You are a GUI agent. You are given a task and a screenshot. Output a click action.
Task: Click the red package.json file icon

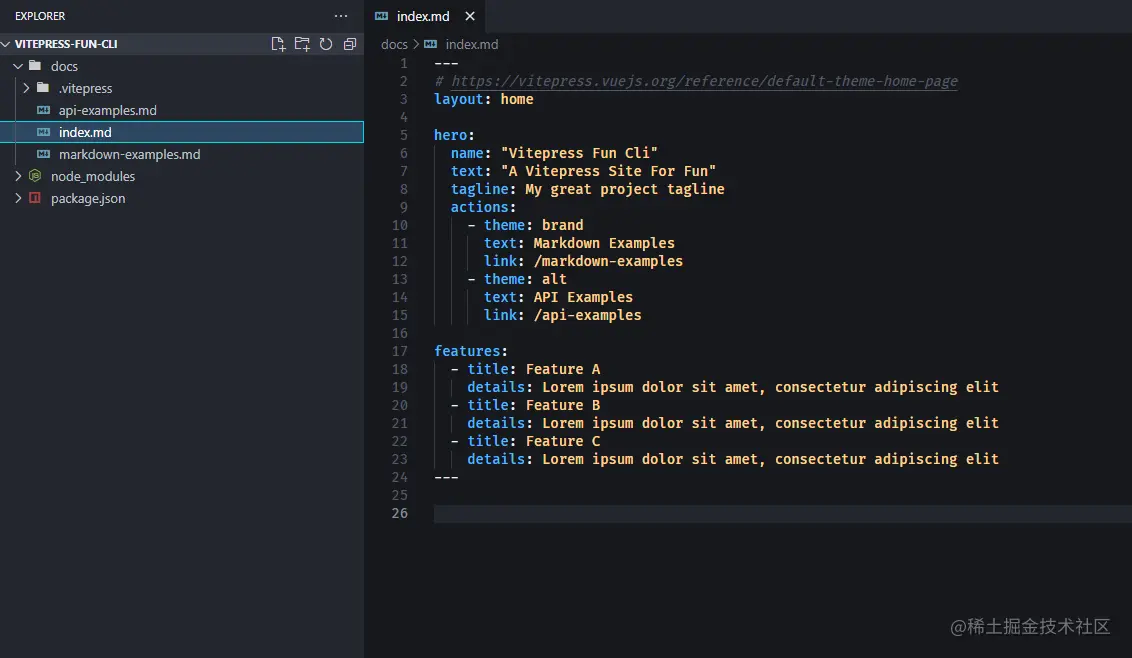35,198
